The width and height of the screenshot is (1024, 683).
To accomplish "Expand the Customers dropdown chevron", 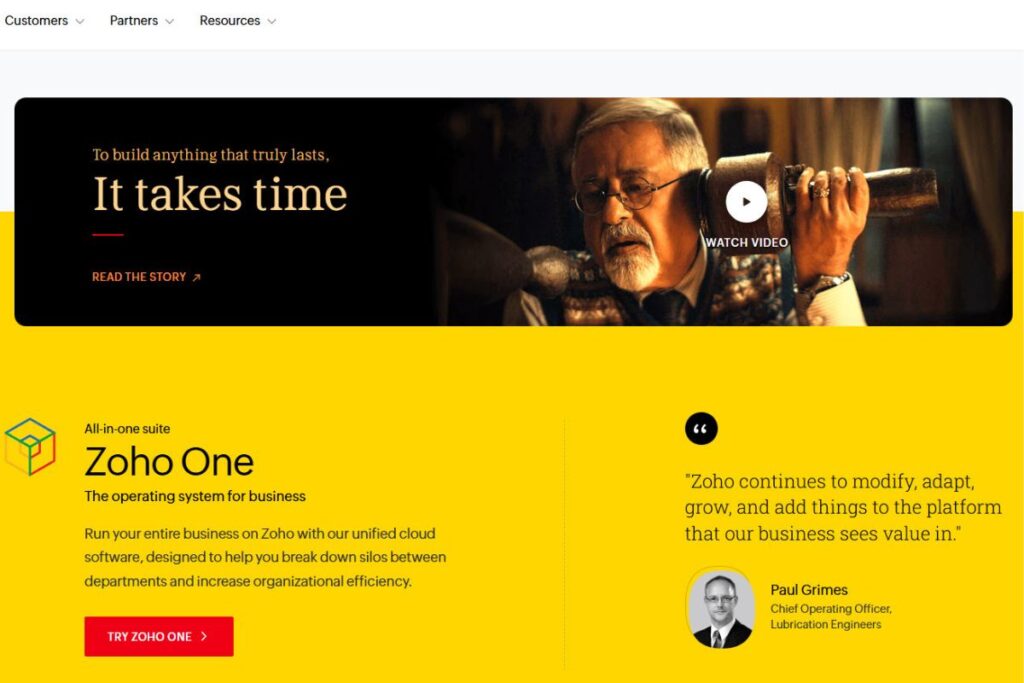I will coord(80,22).
